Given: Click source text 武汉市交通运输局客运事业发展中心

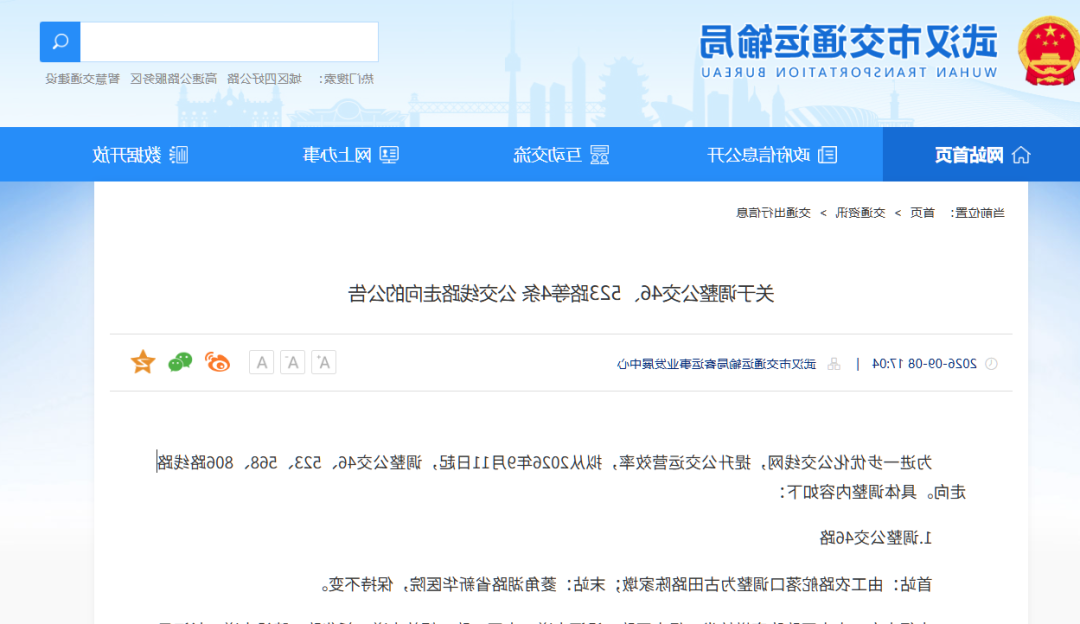Looking at the screenshot, I should 716,364.
